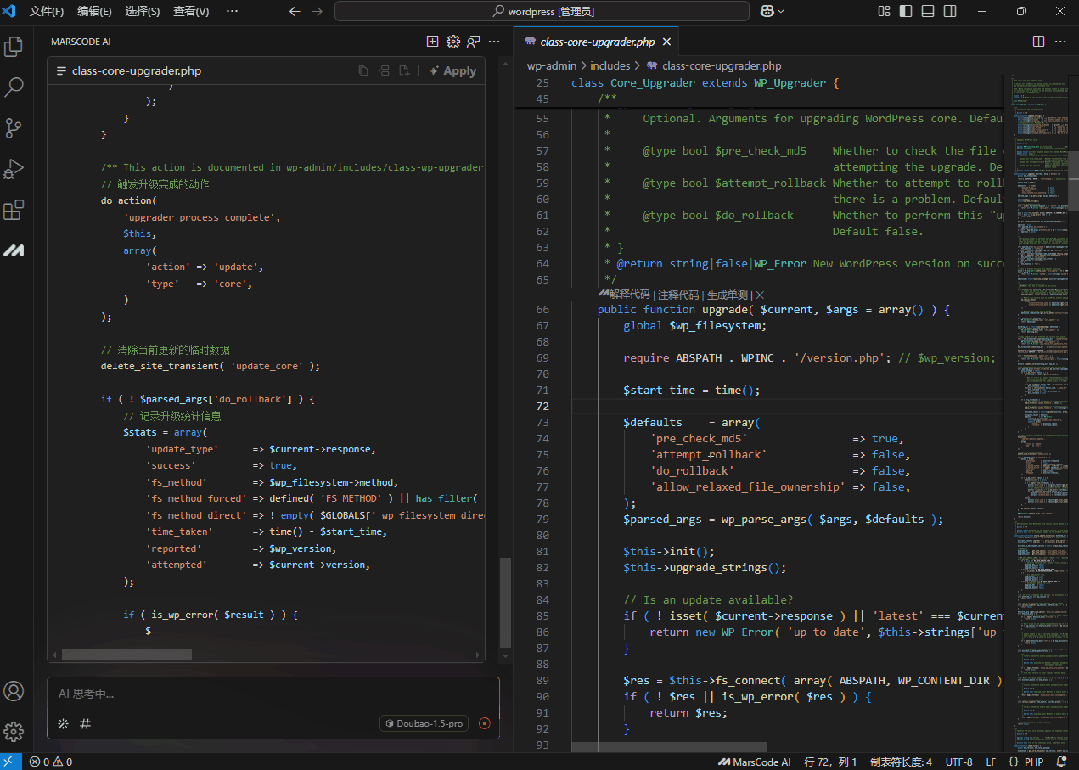Close the class-core-upgrader.php tab

(667, 42)
